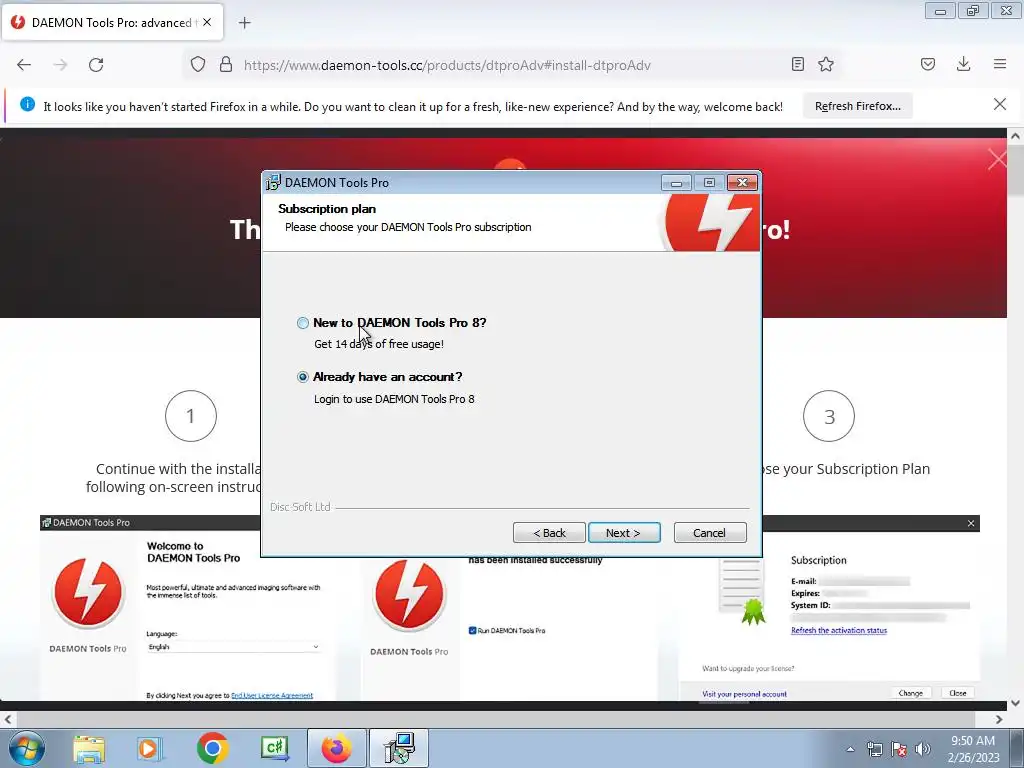Dismiss the Firefox notification bar
Viewport: 1024px width, 768px height.
point(999,104)
